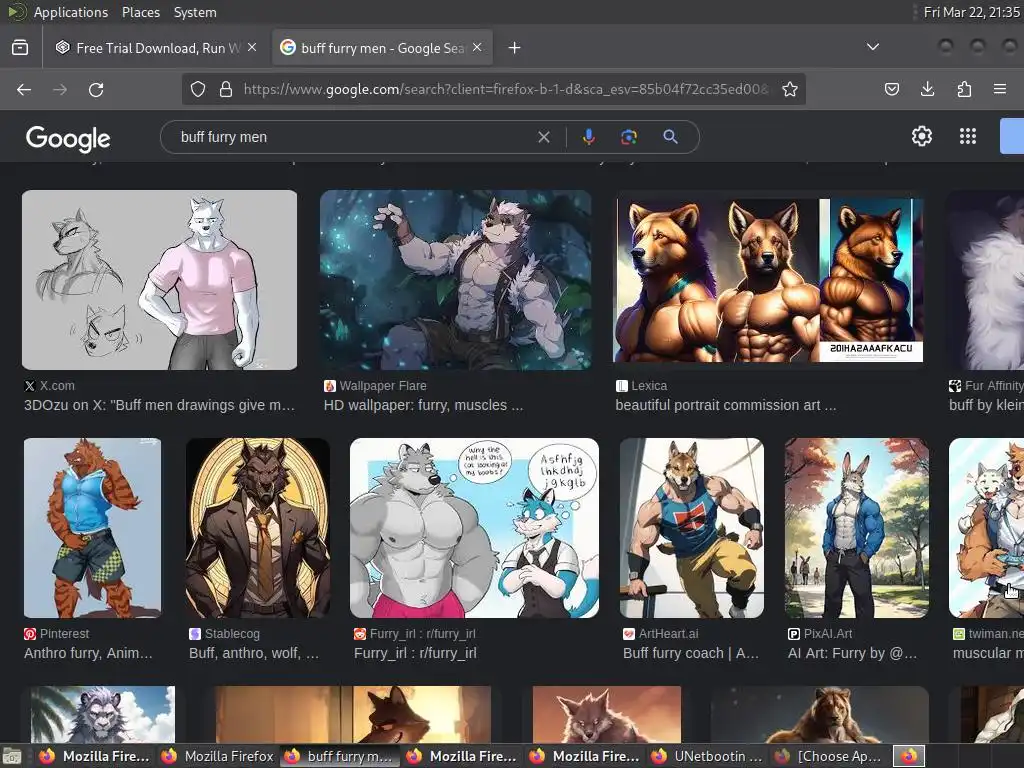Open the PixAI.Art rabbit image

pyautogui.click(x=857, y=528)
